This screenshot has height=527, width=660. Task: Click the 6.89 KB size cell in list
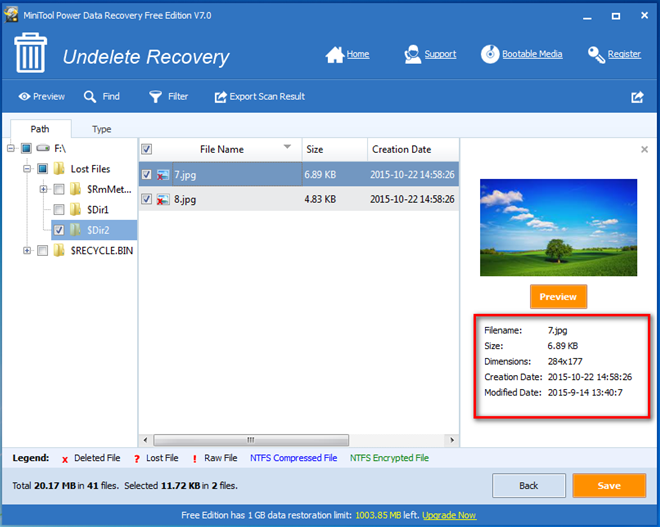tap(320, 175)
